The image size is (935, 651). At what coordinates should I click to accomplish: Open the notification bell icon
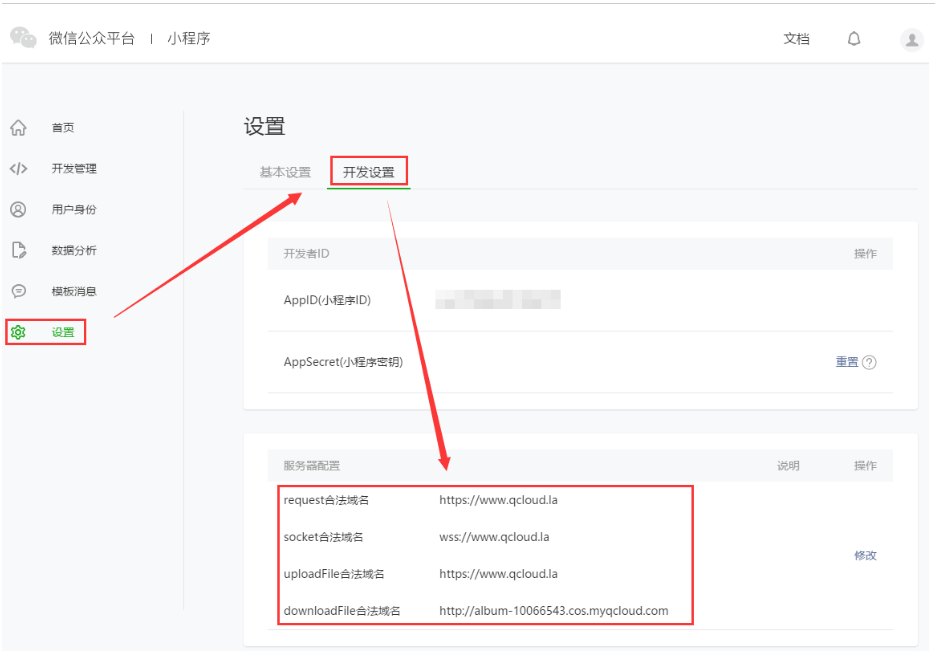coord(854,39)
